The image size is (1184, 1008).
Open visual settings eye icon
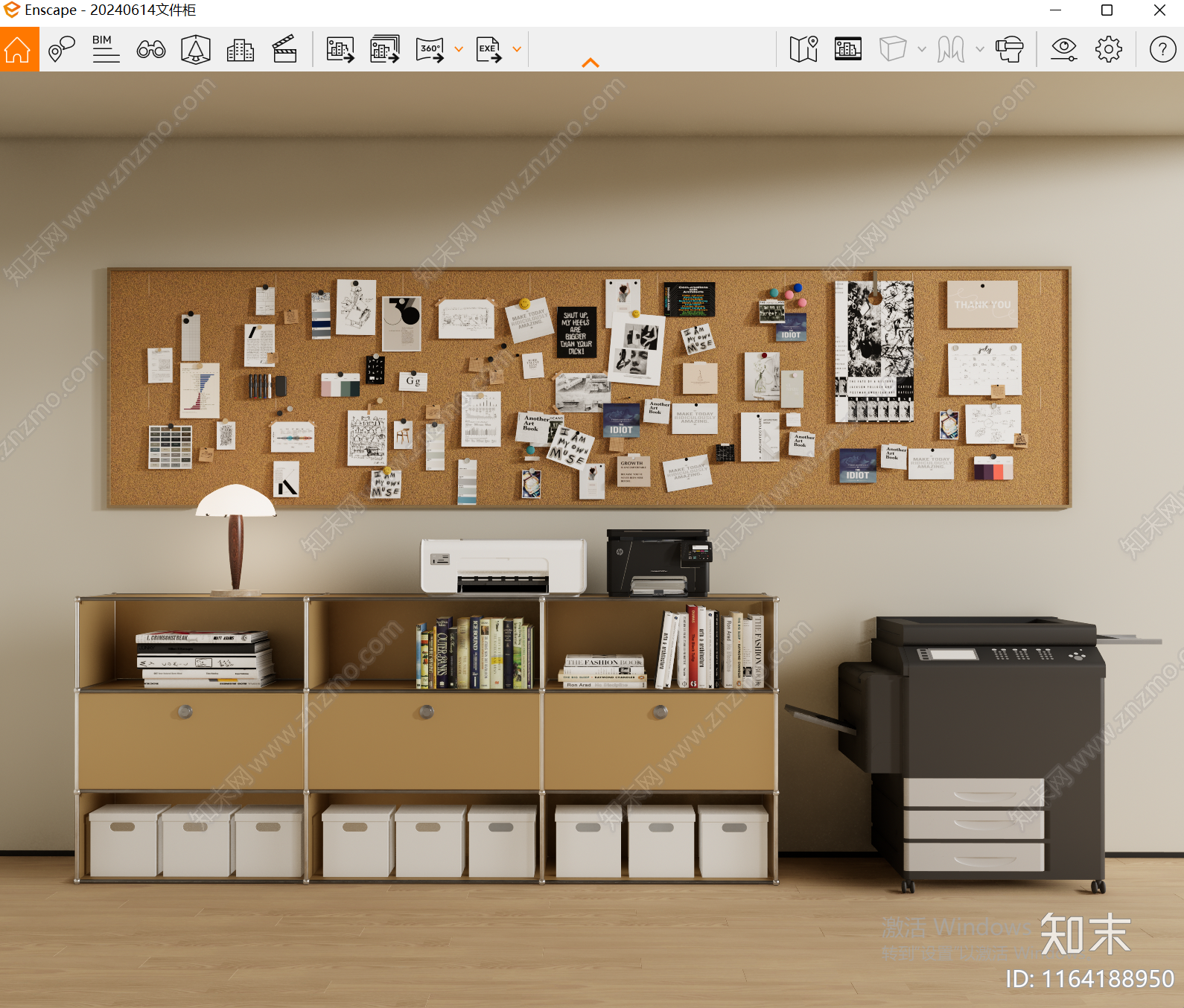[x=1064, y=50]
